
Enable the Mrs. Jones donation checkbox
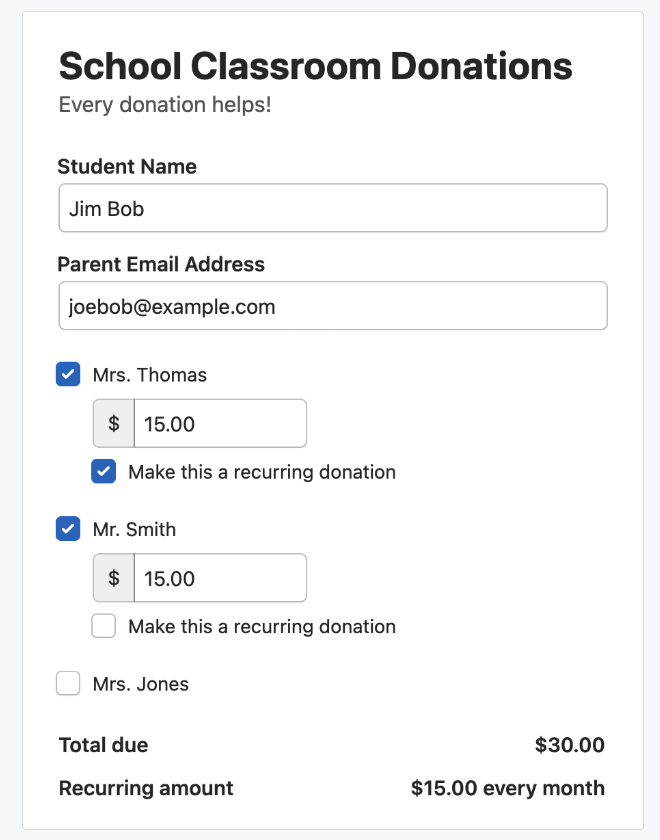tap(68, 684)
